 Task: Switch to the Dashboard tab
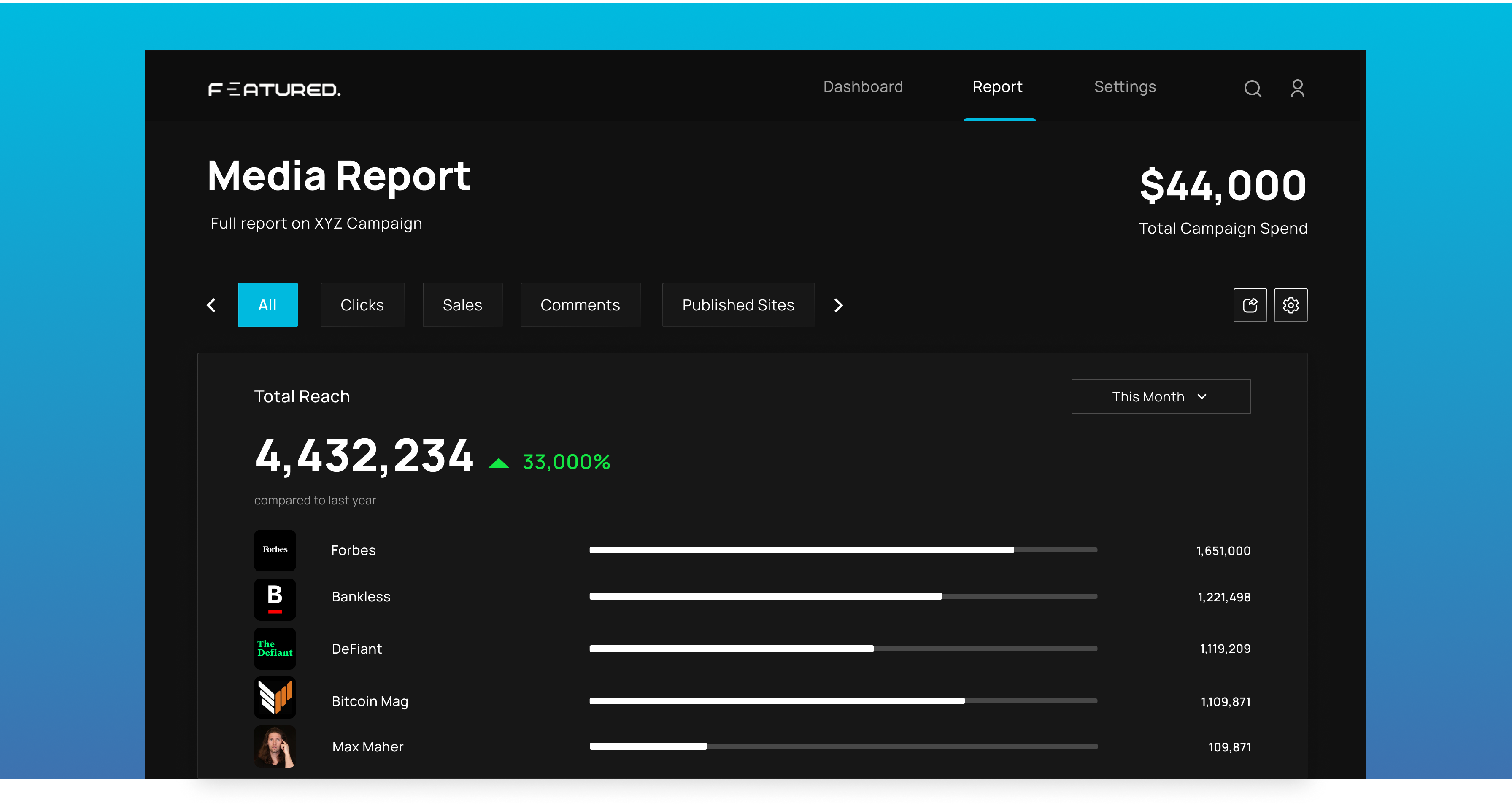click(863, 87)
